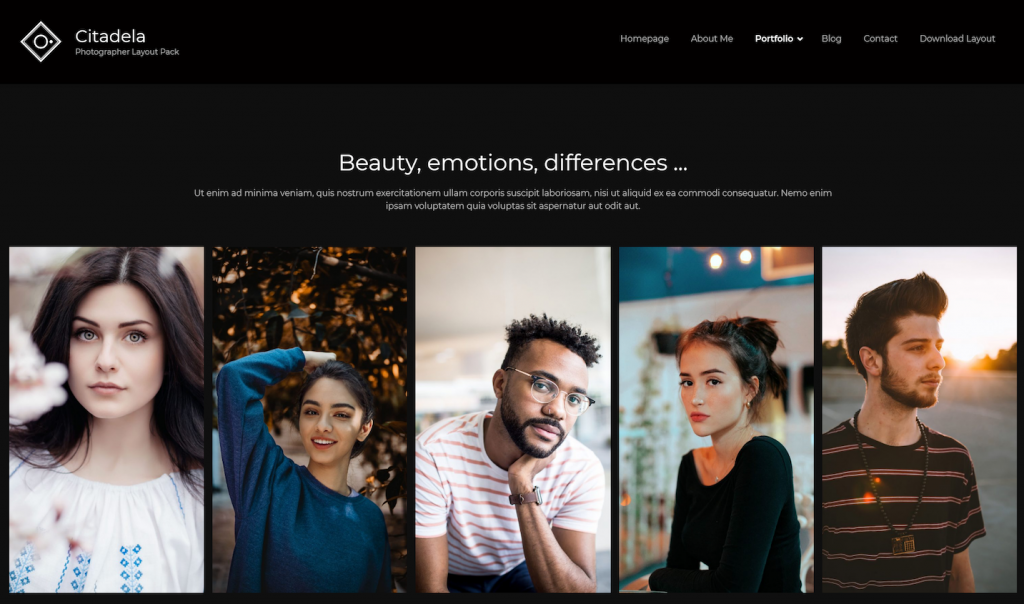Click the Ut enim ad minima intro paragraph
The width and height of the screenshot is (1024, 604).
coord(513,199)
